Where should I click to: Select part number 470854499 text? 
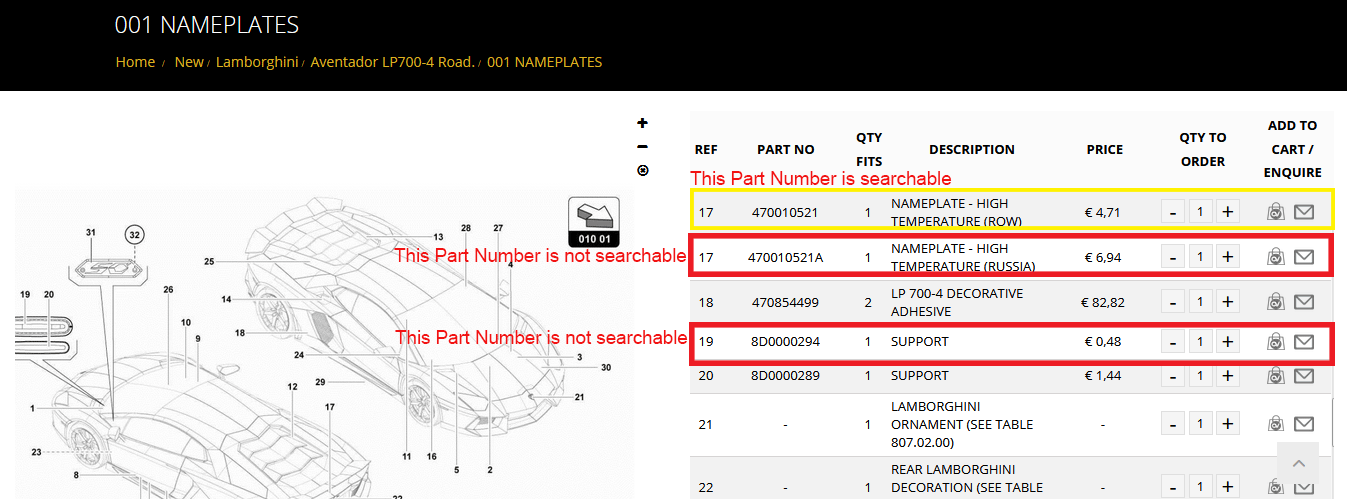(x=786, y=303)
